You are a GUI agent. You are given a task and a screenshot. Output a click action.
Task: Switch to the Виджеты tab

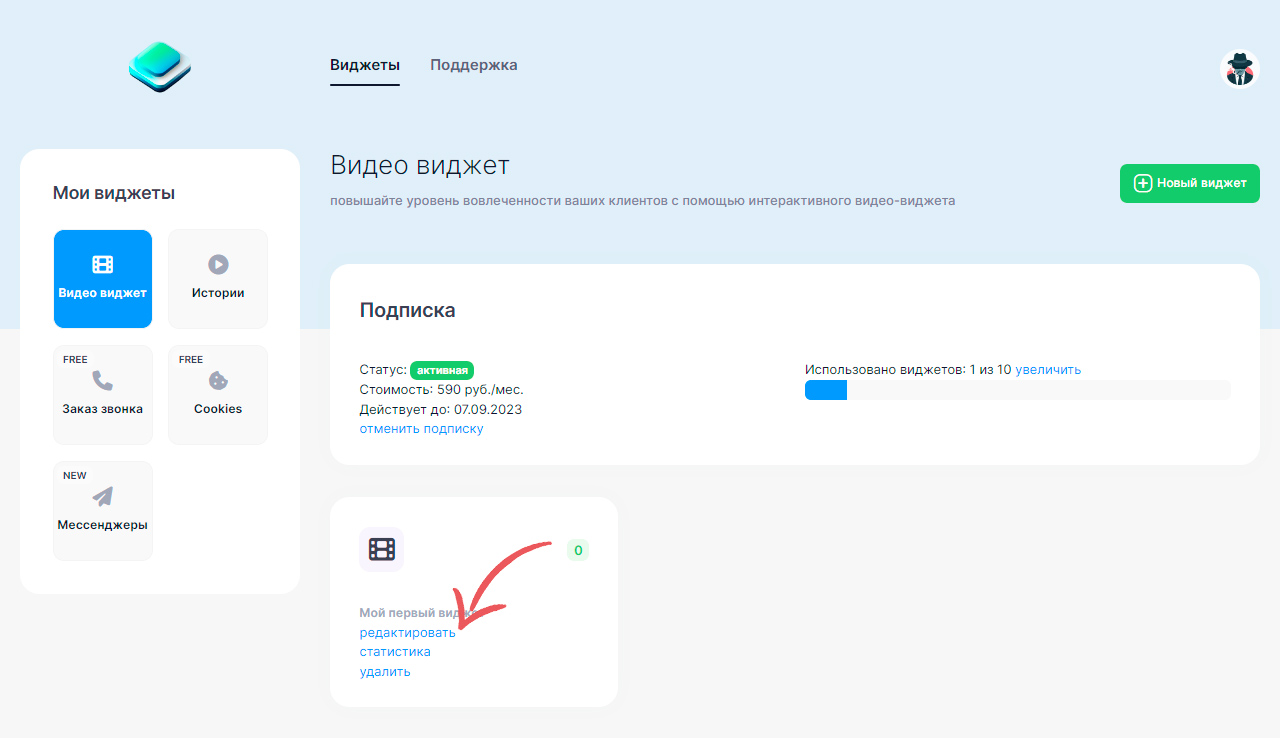(x=365, y=65)
